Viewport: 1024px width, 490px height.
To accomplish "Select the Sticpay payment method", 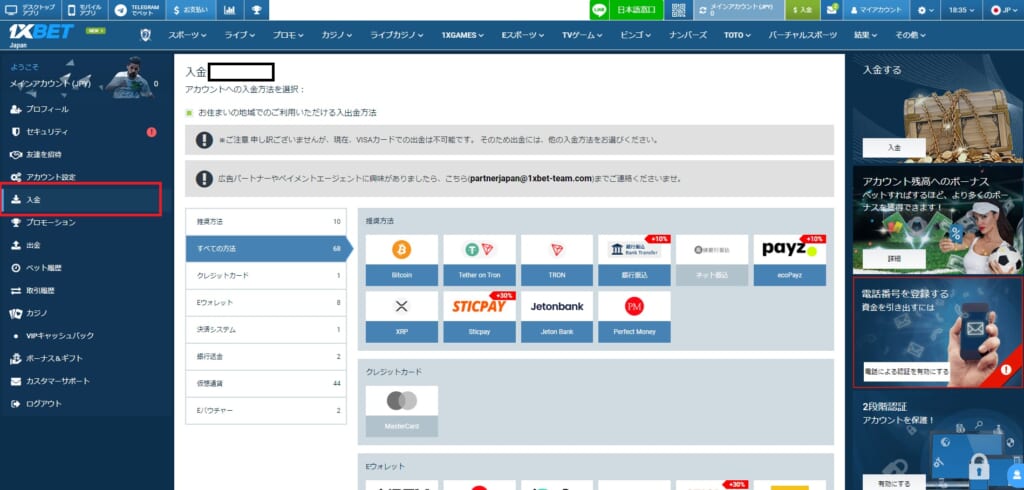I will [479, 317].
